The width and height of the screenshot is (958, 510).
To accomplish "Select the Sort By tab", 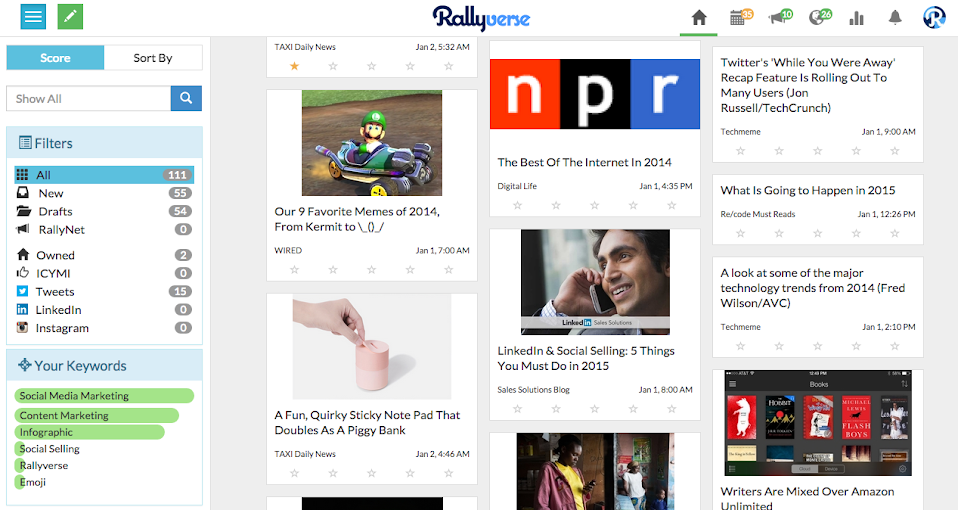I will click(x=153, y=58).
